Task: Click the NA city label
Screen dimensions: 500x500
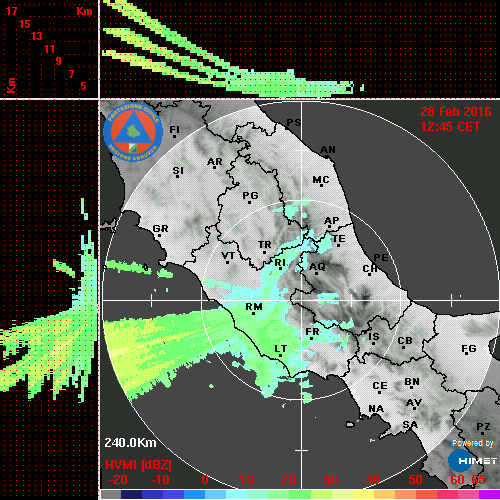Action: click(x=376, y=408)
